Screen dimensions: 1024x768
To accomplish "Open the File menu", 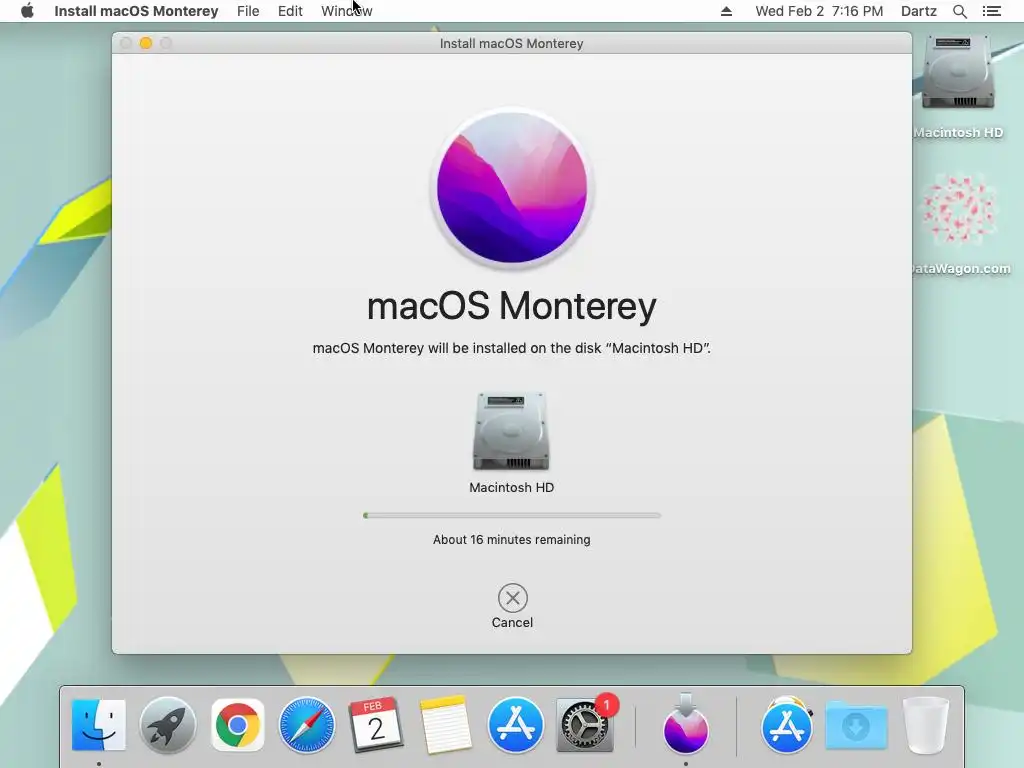I will pyautogui.click(x=248, y=11).
